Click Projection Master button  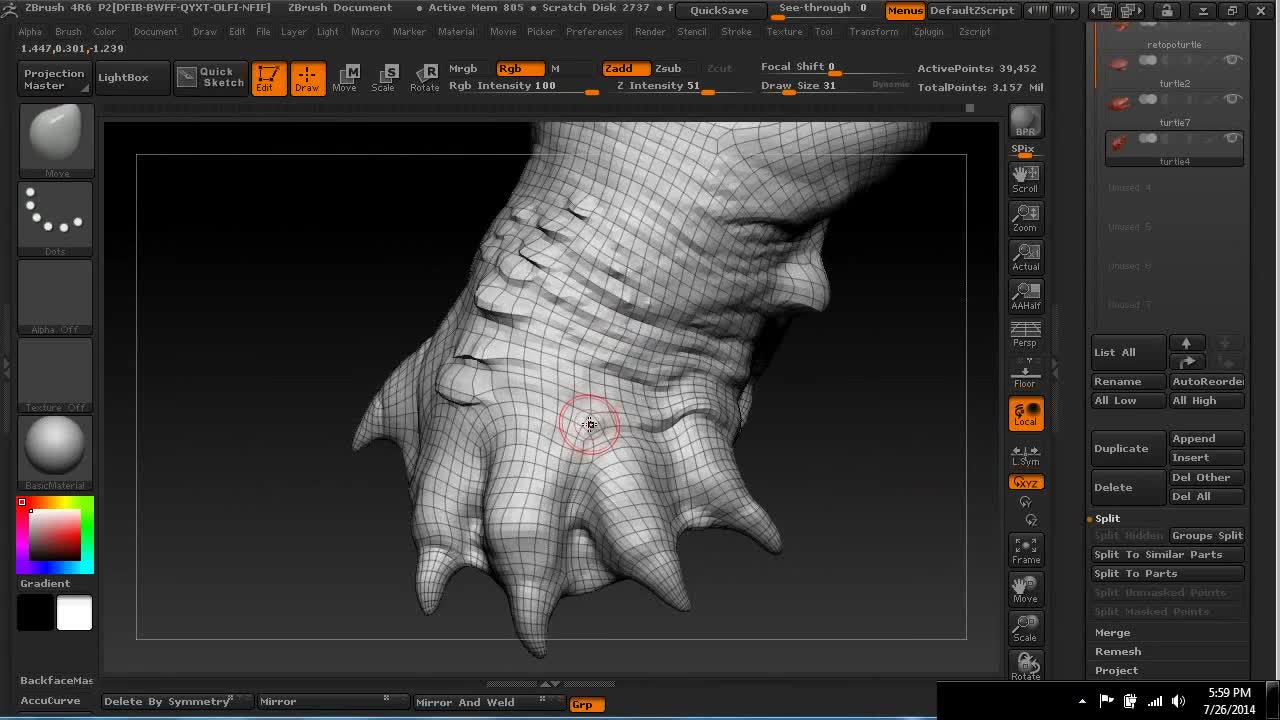coord(54,79)
